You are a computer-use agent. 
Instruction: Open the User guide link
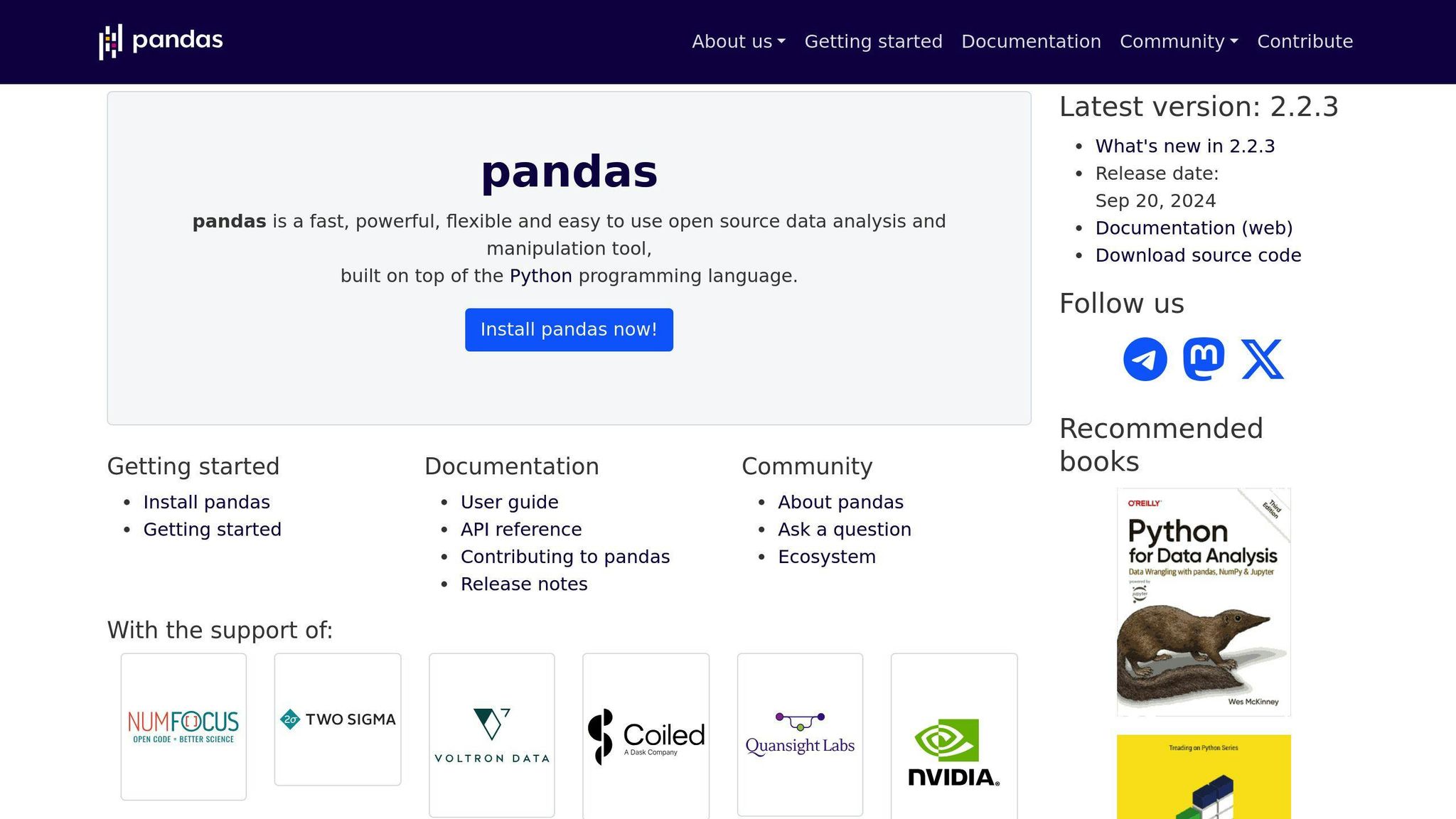[x=509, y=502]
